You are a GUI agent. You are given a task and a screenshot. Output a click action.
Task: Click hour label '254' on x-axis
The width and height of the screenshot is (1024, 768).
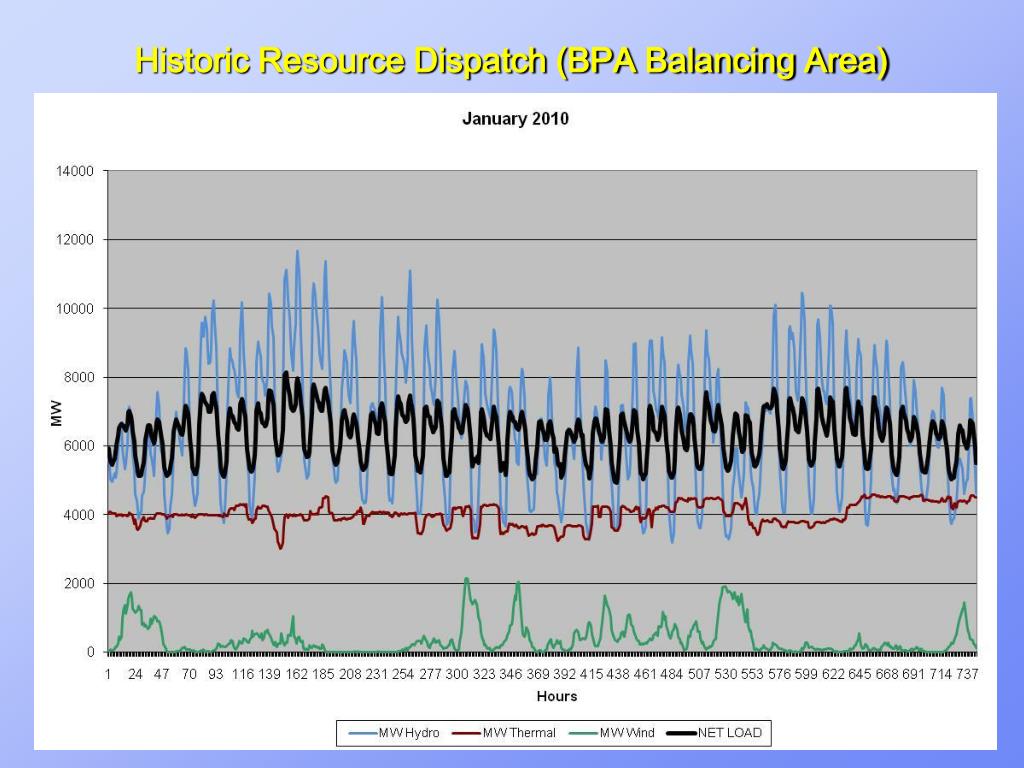pyautogui.click(x=404, y=674)
